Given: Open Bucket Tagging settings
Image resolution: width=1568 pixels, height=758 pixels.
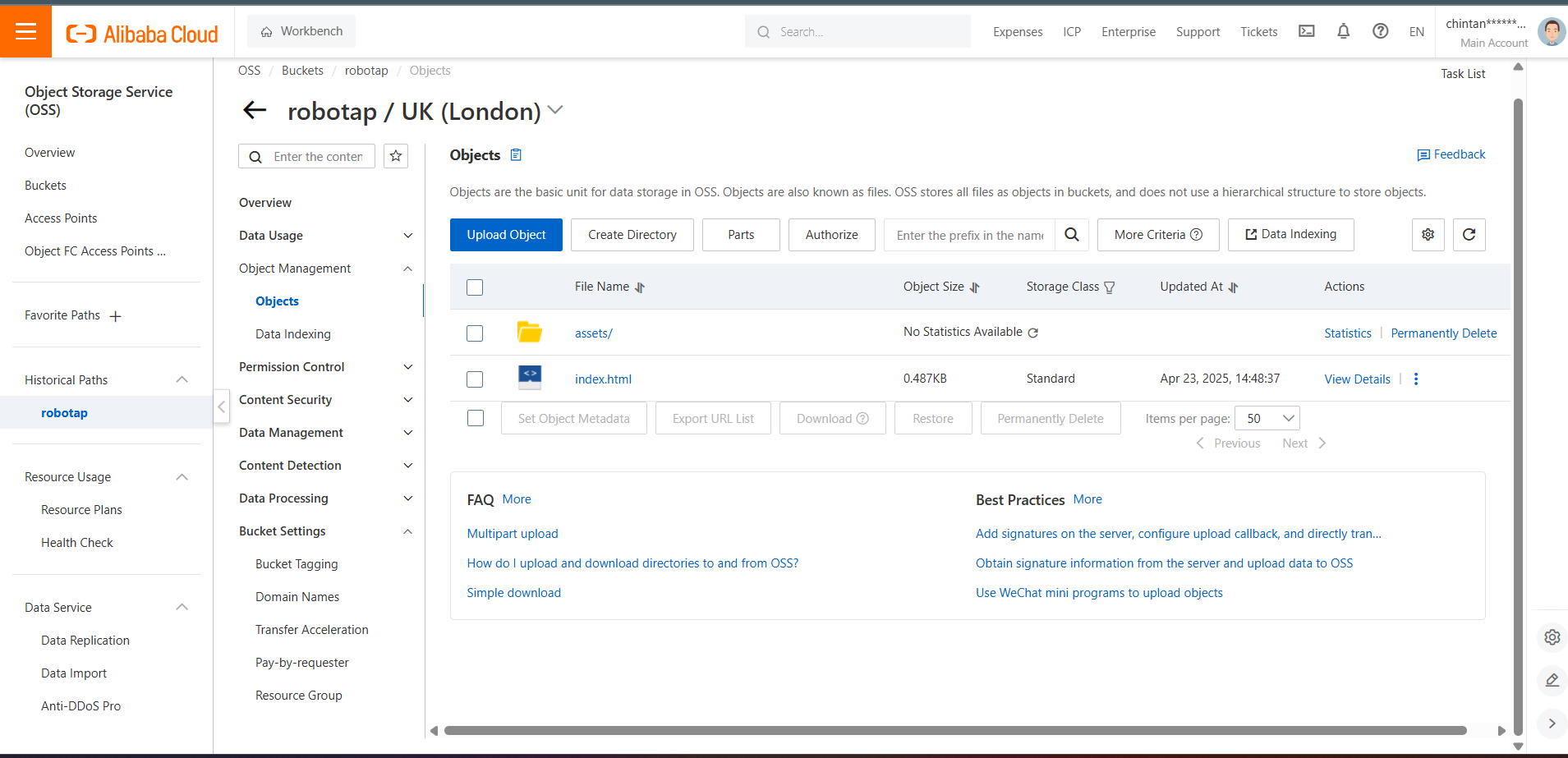Looking at the screenshot, I should tap(297, 564).
